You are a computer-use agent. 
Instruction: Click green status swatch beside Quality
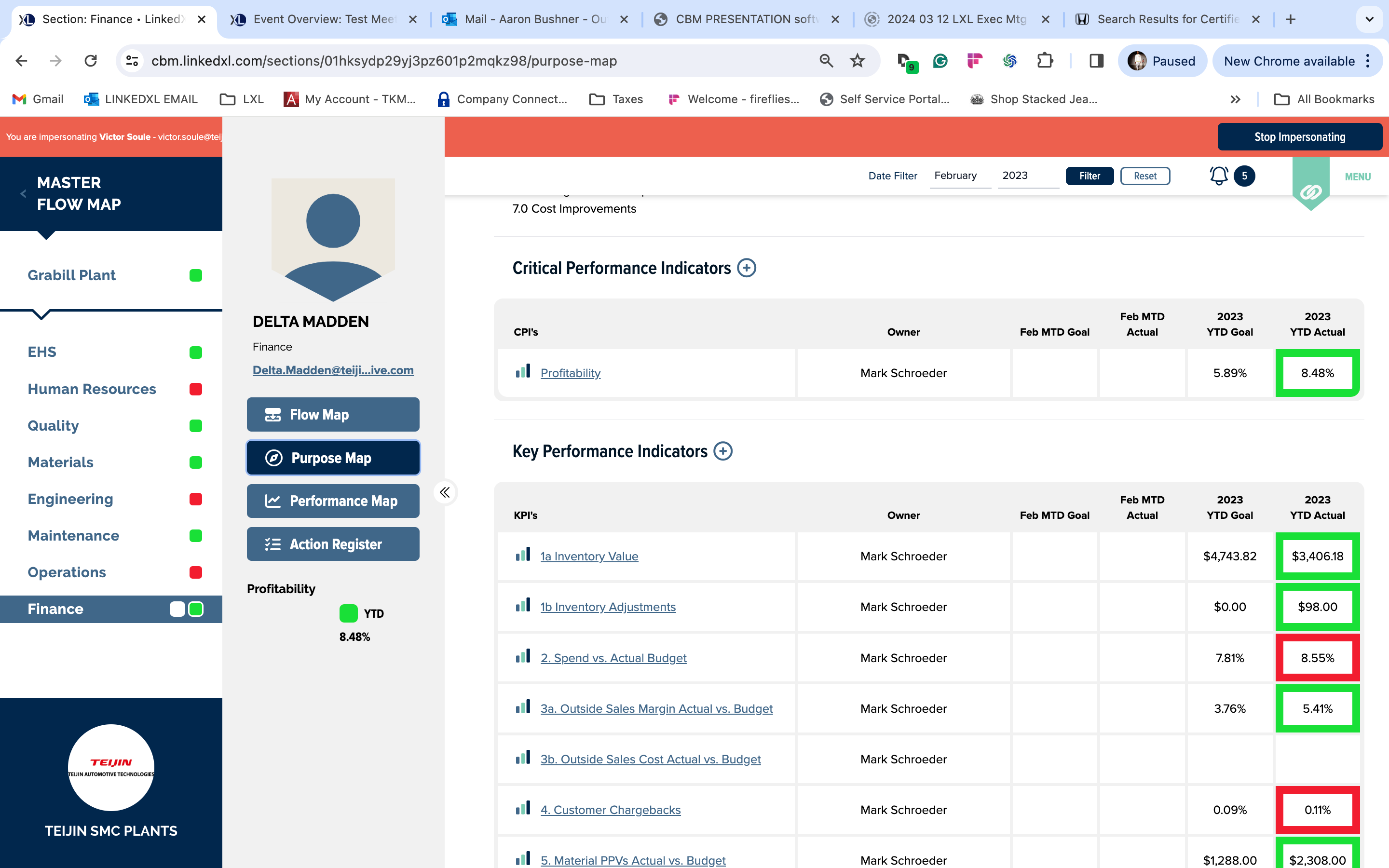[196, 425]
